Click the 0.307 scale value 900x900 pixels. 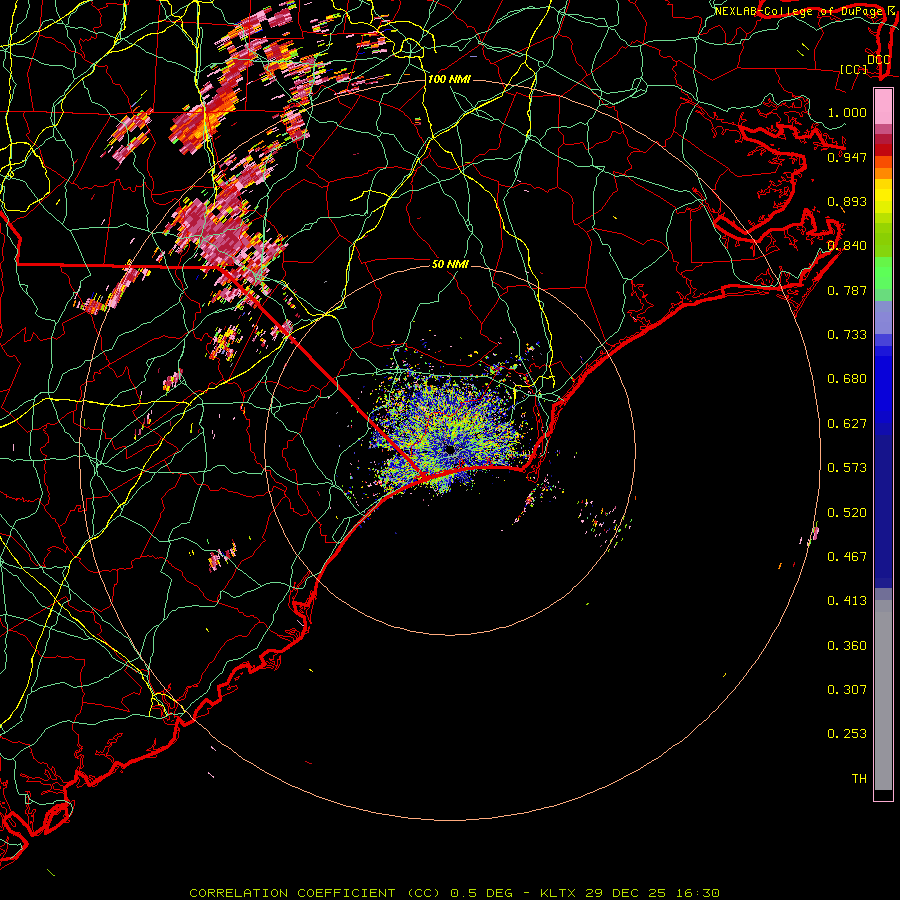(x=847, y=690)
